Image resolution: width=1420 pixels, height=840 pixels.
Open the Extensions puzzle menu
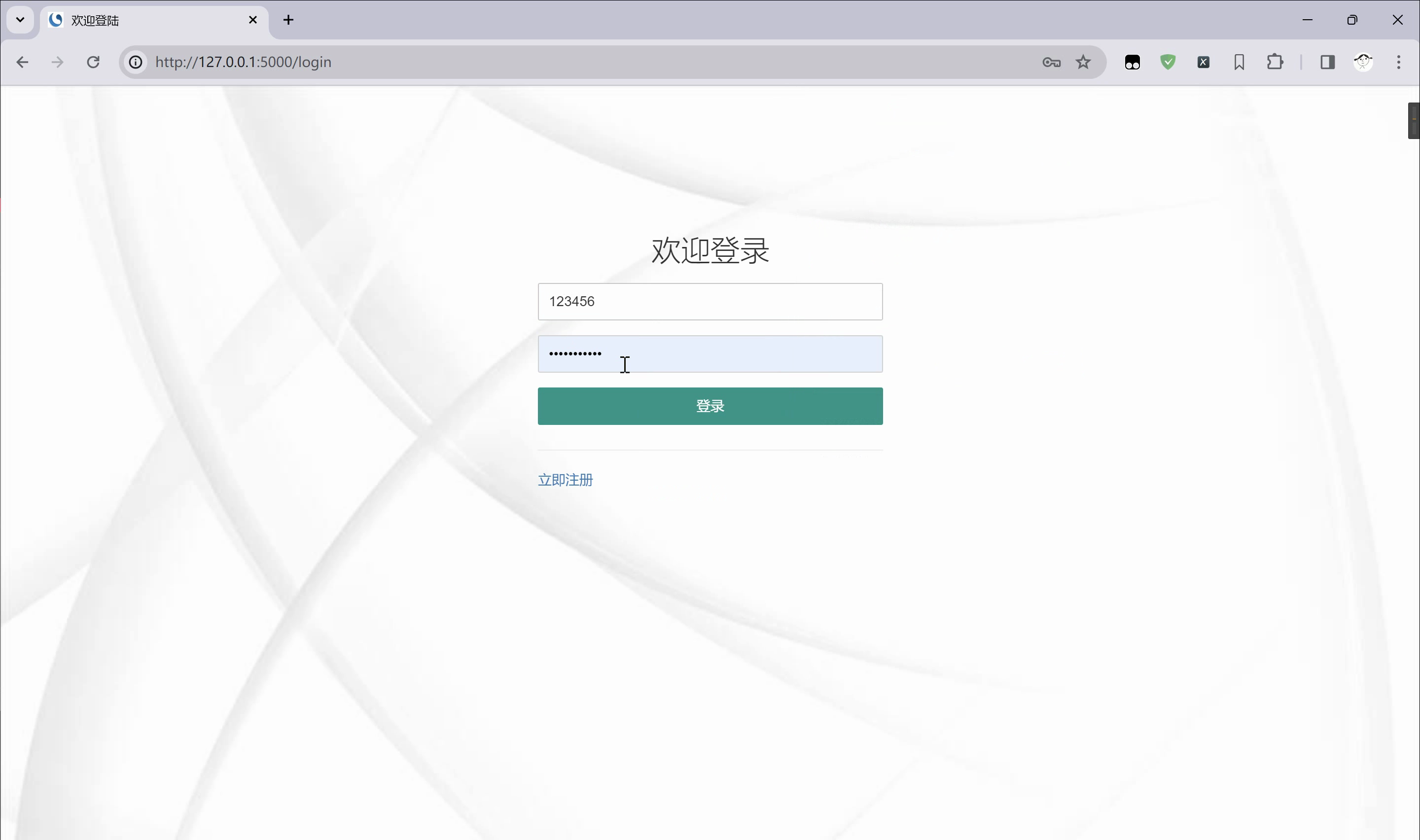click(1275, 62)
